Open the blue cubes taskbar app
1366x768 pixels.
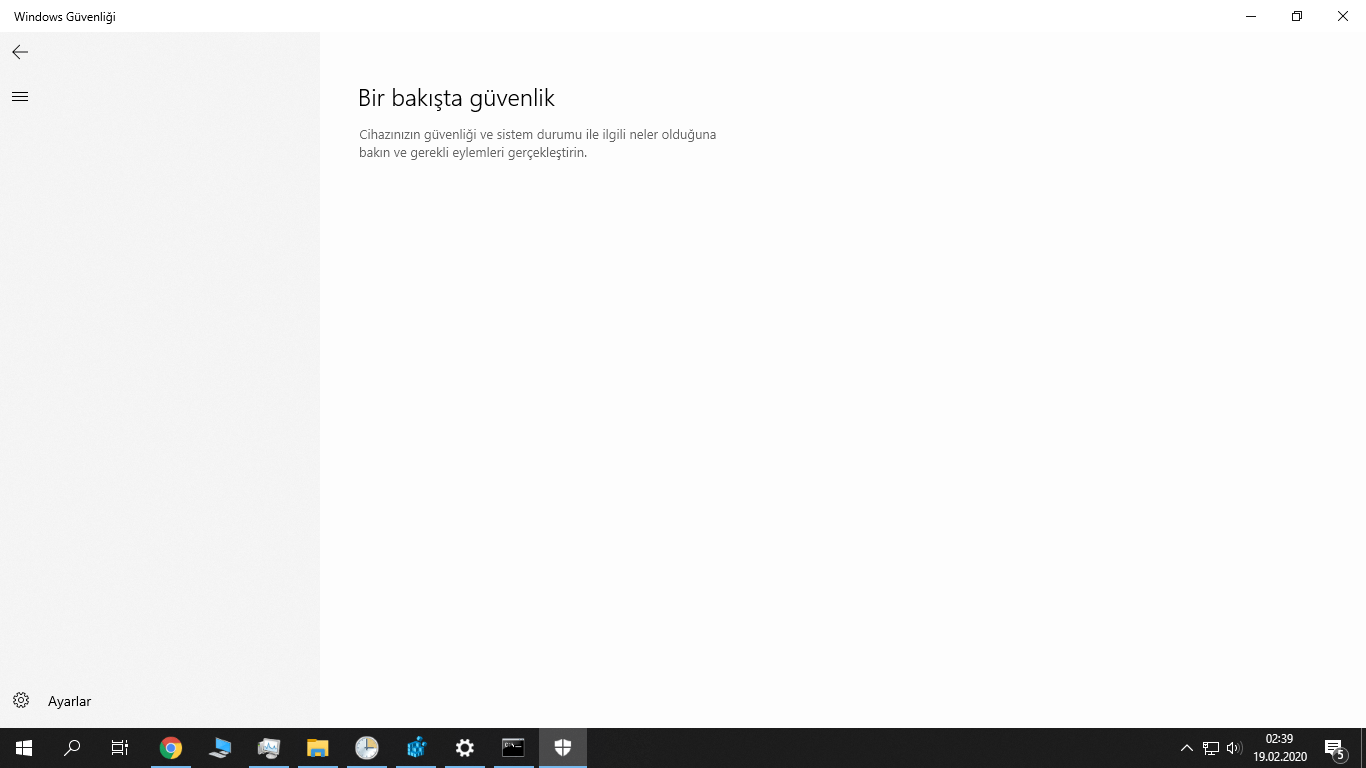(x=416, y=747)
